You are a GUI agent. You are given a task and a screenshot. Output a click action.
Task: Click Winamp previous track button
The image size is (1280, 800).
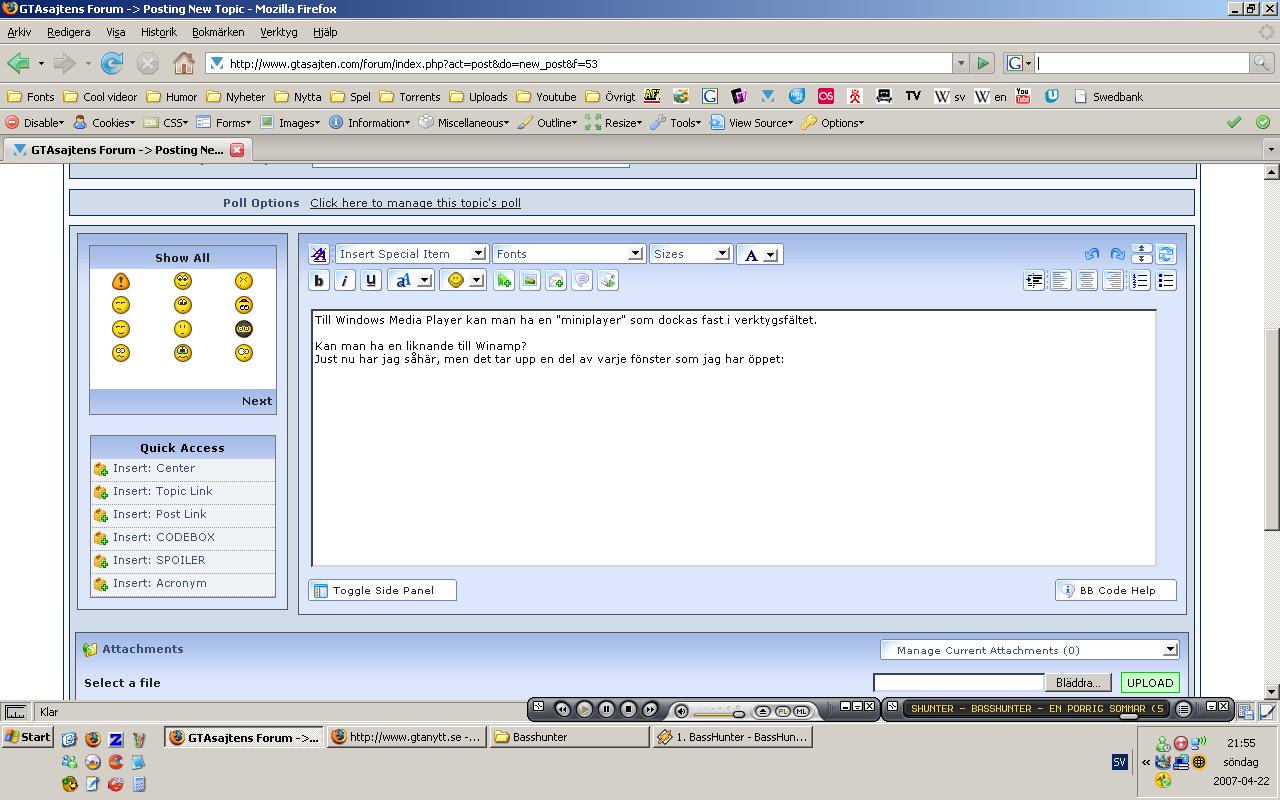[x=562, y=709]
